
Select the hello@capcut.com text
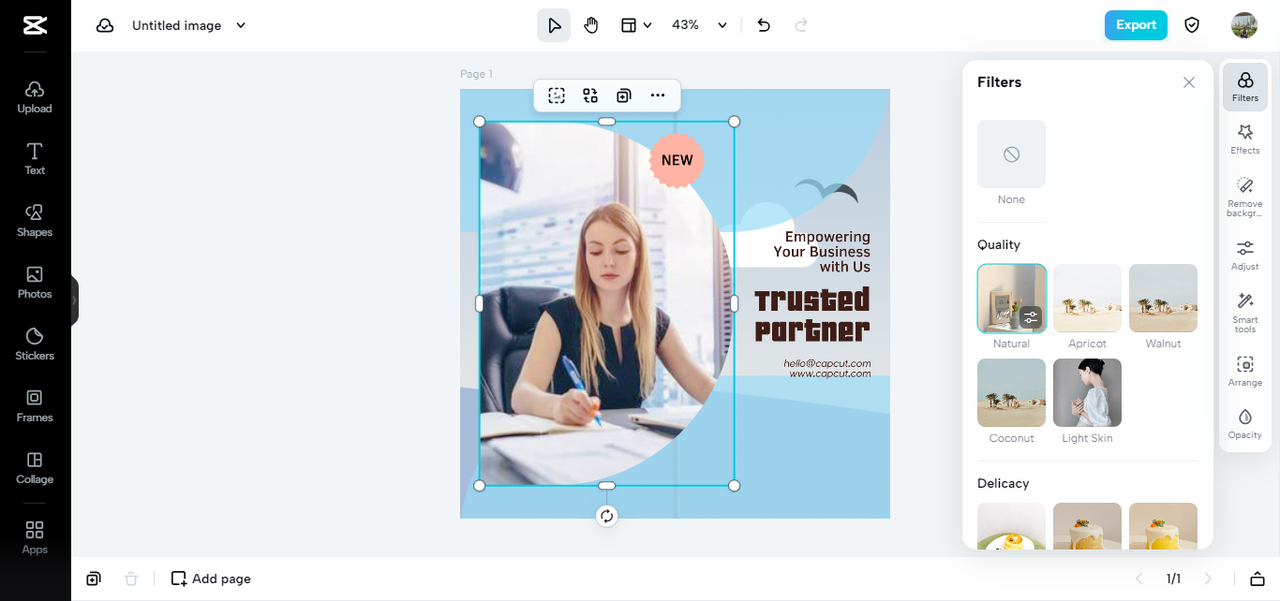(x=827, y=363)
